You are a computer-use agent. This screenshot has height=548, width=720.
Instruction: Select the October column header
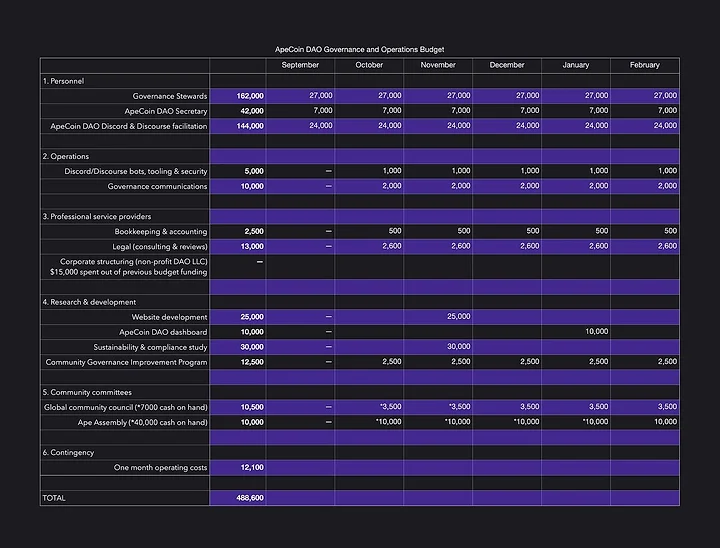click(x=369, y=65)
